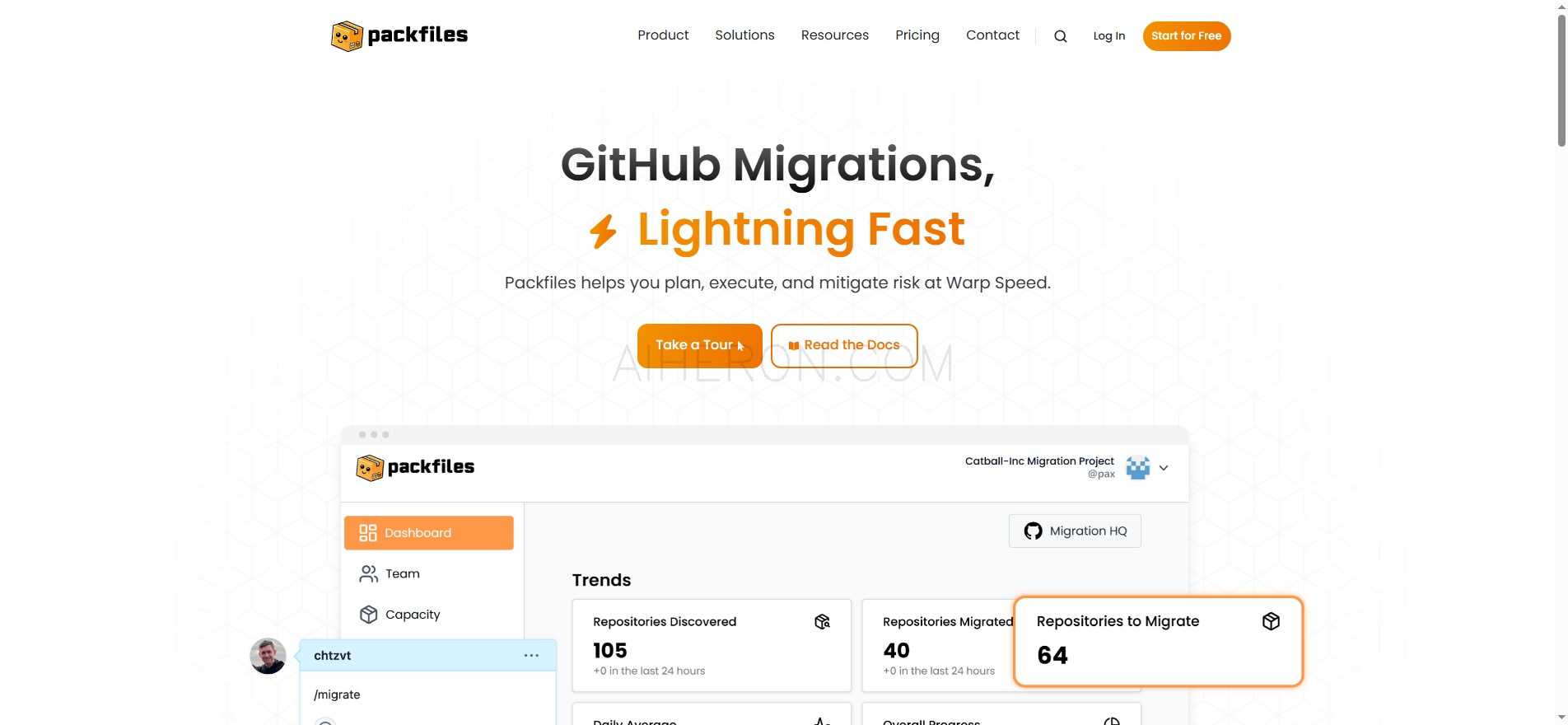
Task: Open the Contact page
Action: [992, 35]
